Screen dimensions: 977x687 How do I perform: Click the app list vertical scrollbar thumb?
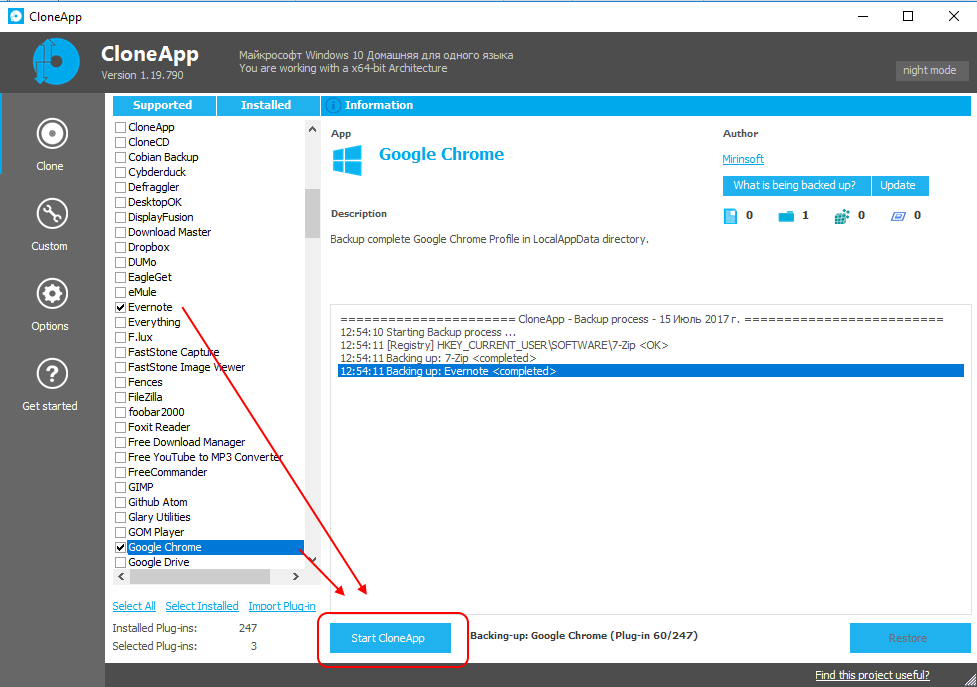tap(312, 214)
